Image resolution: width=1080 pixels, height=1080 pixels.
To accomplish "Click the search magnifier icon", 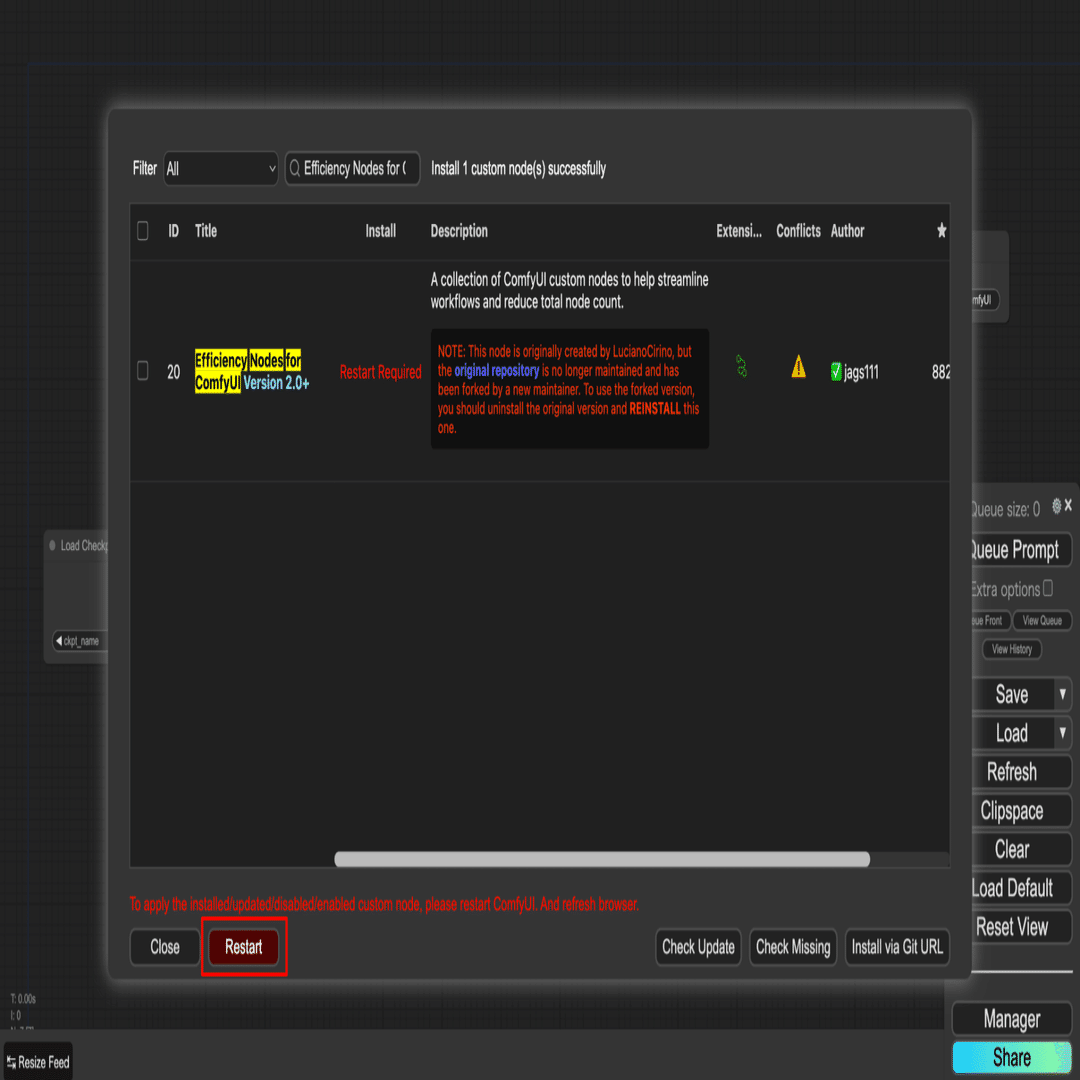I will click(295, 169).
